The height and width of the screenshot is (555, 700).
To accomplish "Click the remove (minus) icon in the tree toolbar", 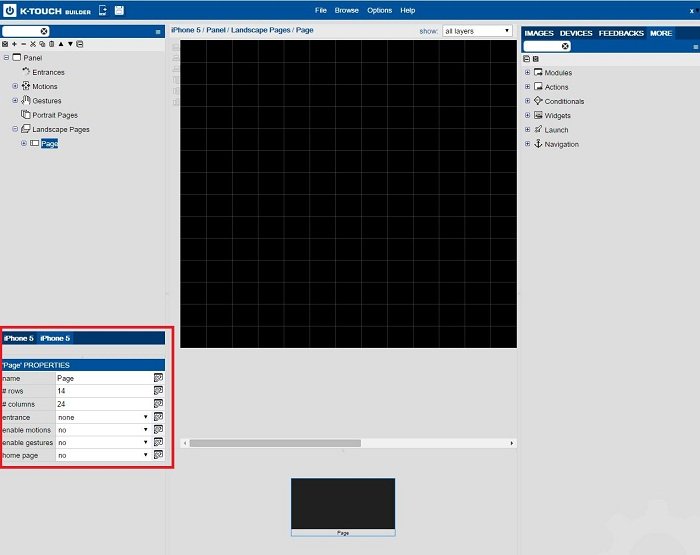I will pyautogui.click(x=24, y=44).
